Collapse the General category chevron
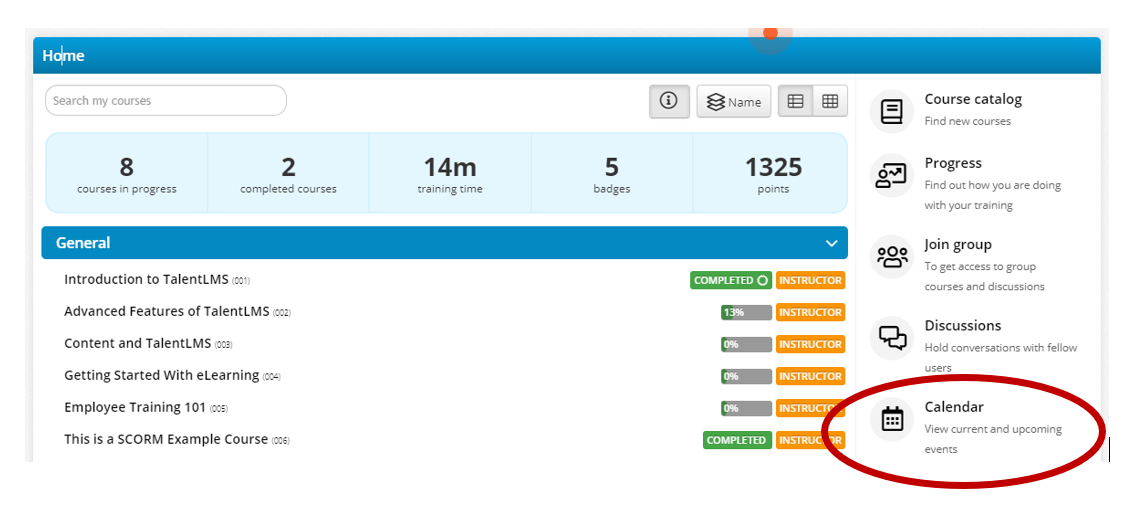Image resolution: width=1141 pixels, height=526 pixels. [832, 244]
